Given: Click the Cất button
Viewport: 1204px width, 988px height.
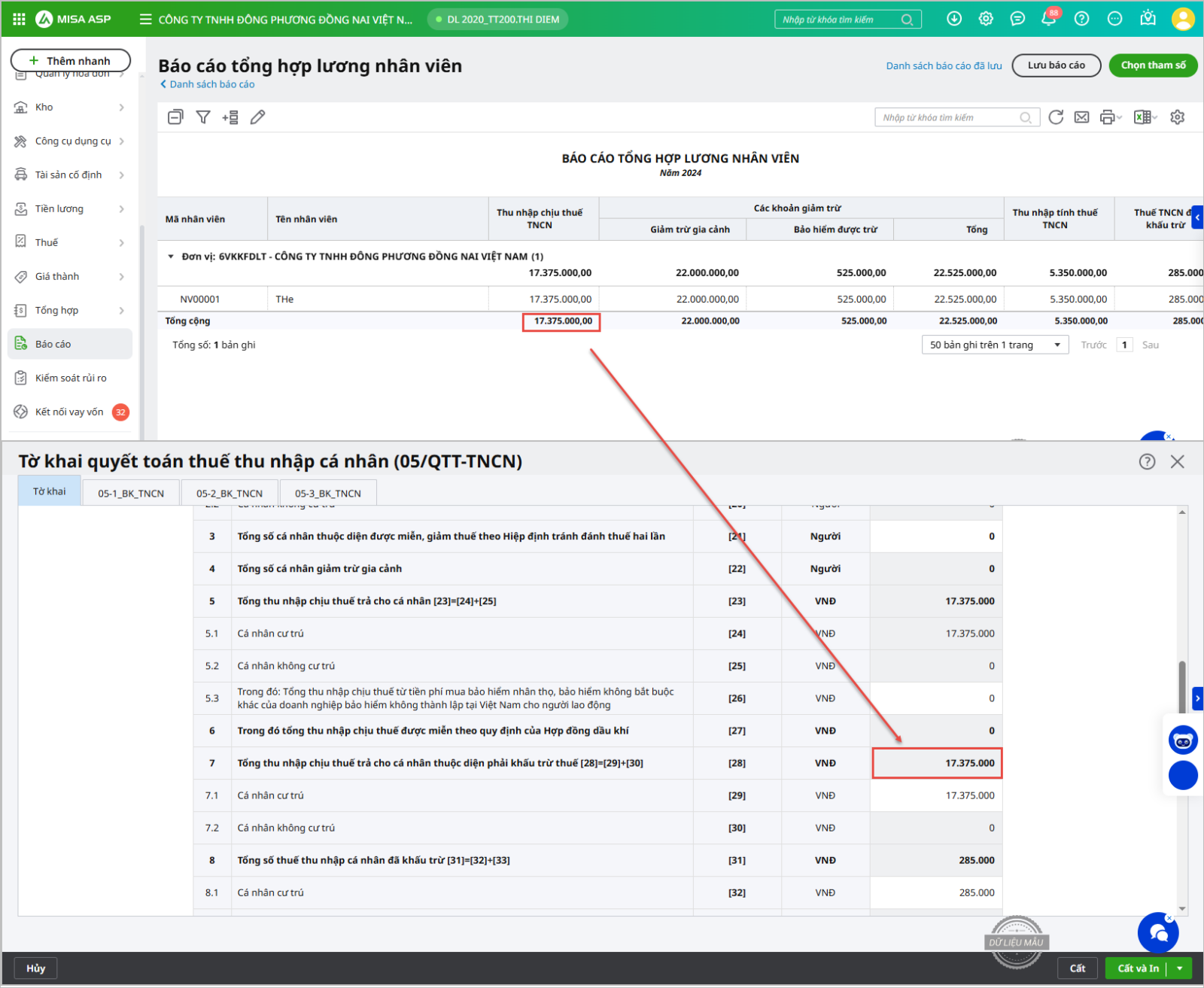Looking at the screenshot, I should (1078, 968).
